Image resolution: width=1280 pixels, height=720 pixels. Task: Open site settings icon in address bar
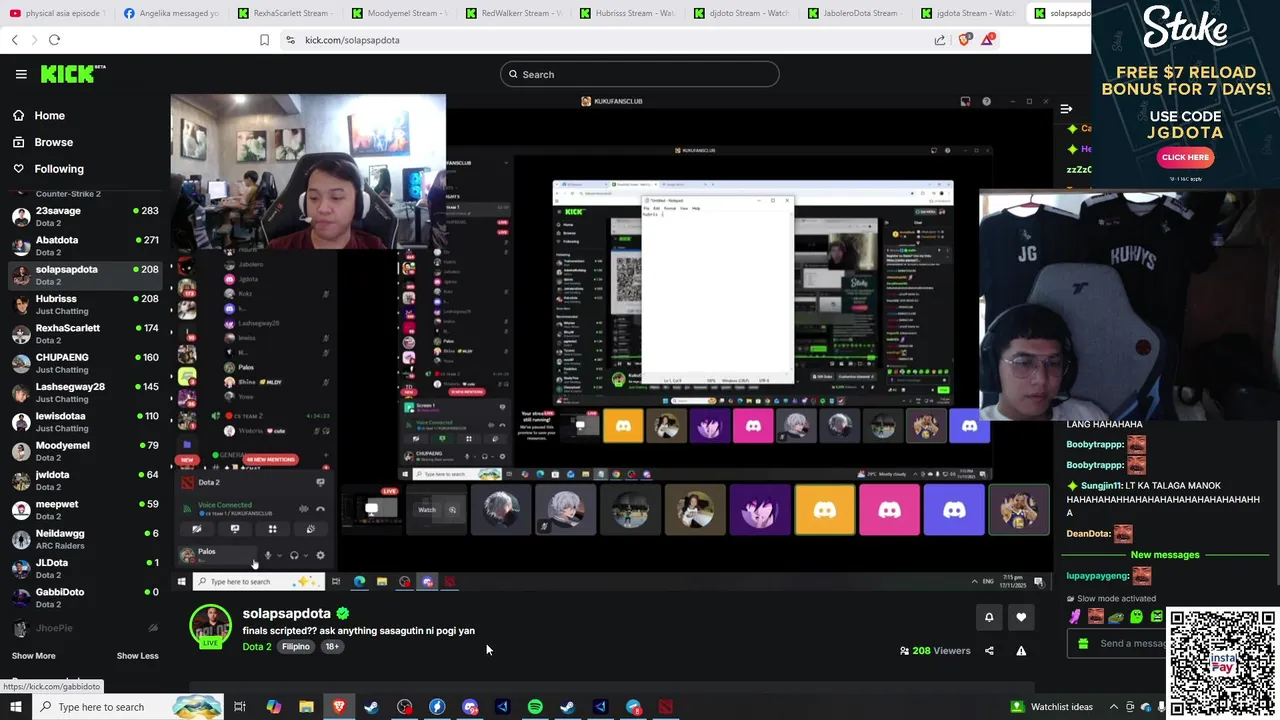290,40
